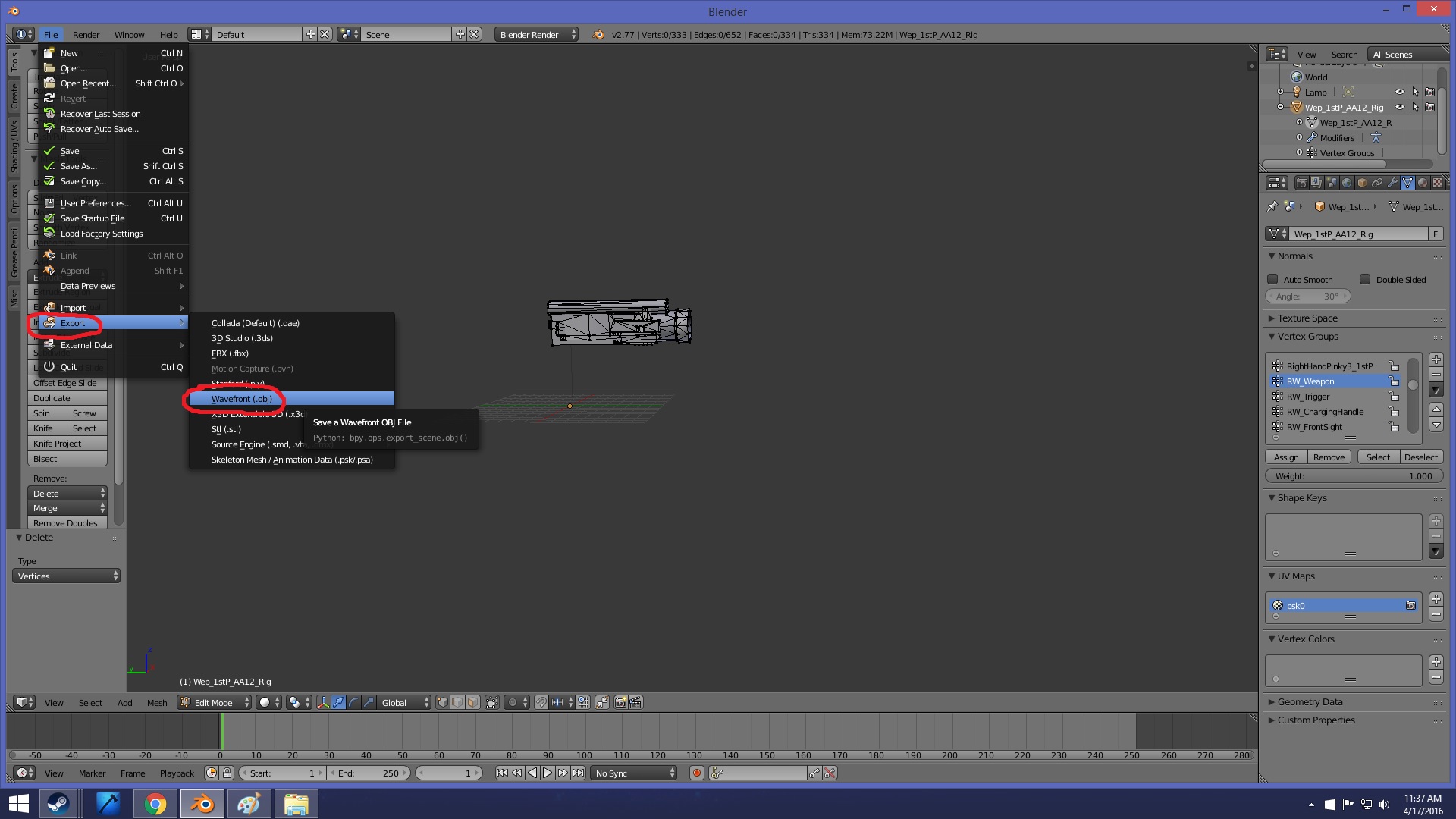Click the Assign vertex group button

[1285, 457]
